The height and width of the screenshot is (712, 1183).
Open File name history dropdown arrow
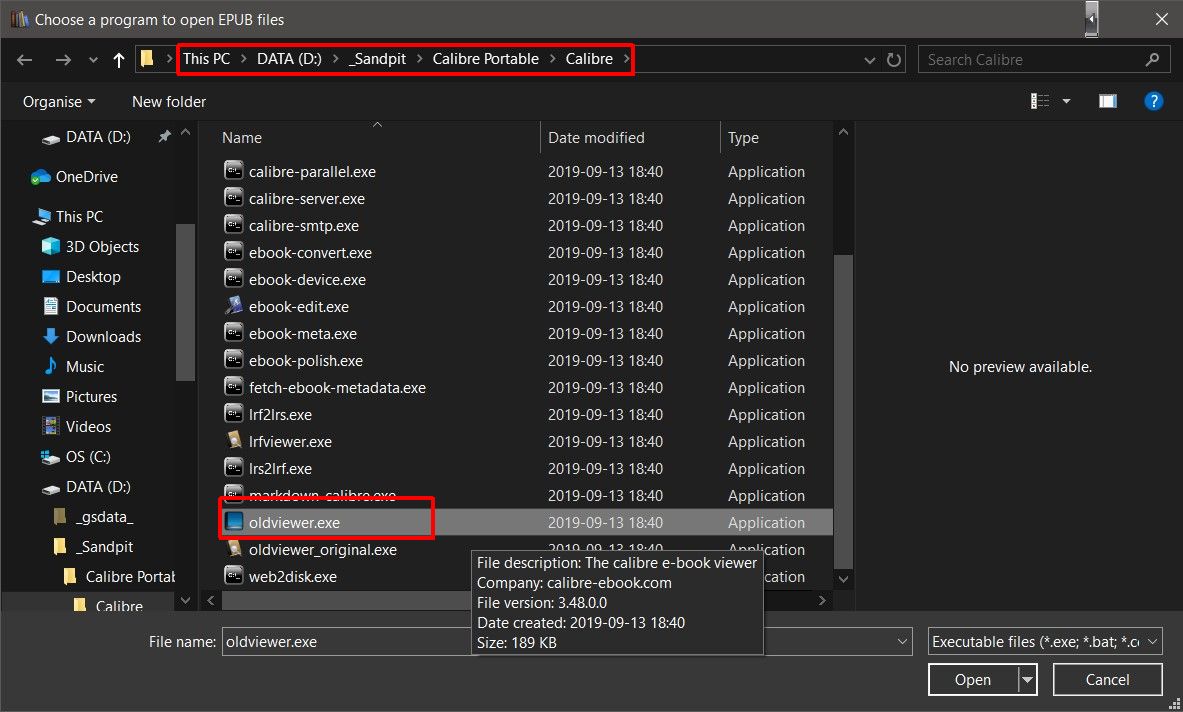point(902,642)
